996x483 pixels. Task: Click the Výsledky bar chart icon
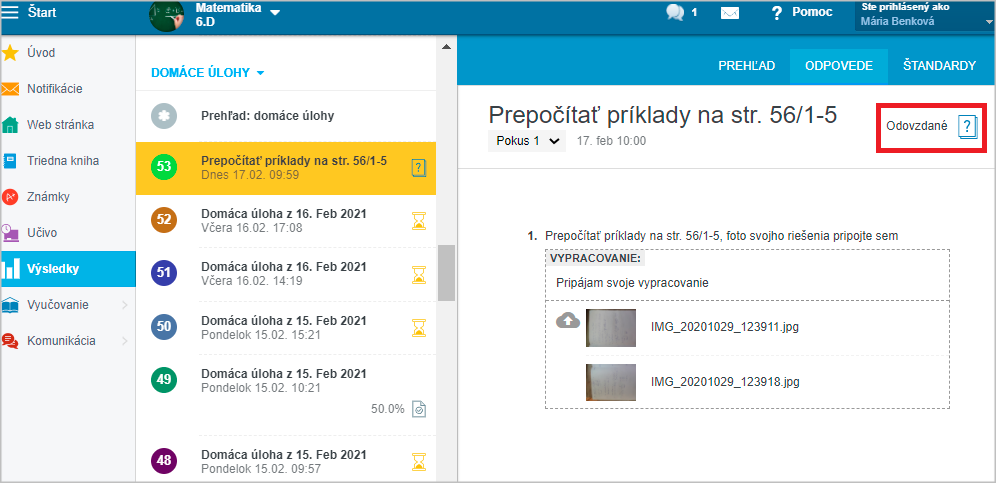click(x=10, y=269)
